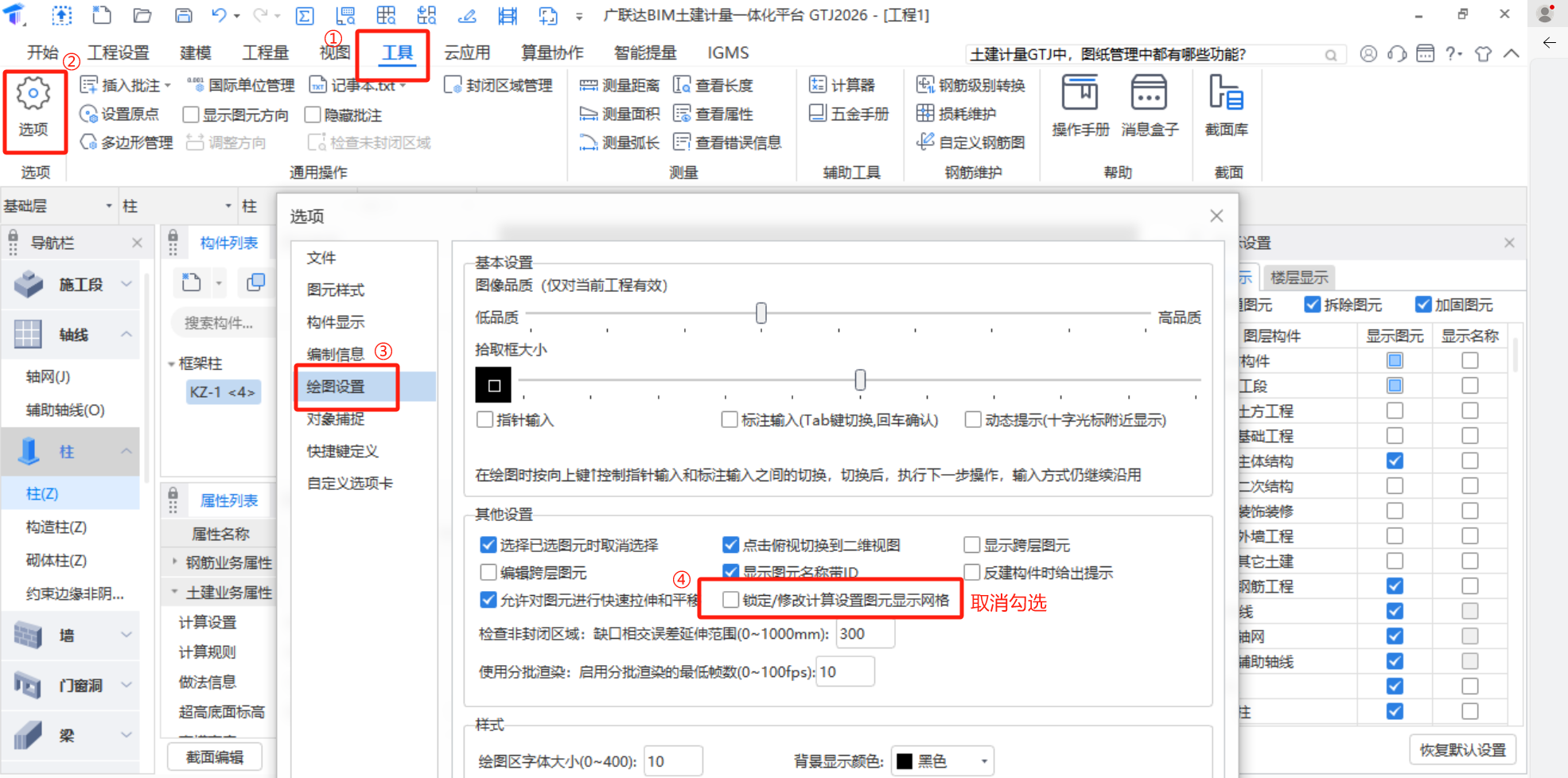The image size is (1568, 778).
Task: Open the 背景显示颜色 黑色 dropdown
Action: (x=944, y=761)
